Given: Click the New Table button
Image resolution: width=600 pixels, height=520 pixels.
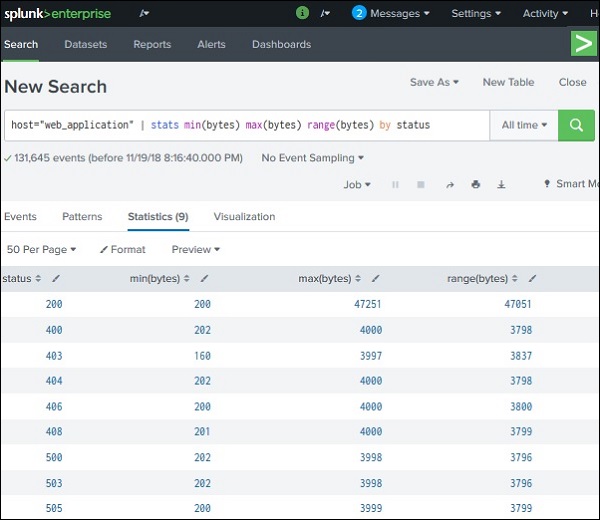Looking at the screenshot, I should [508, 82].
